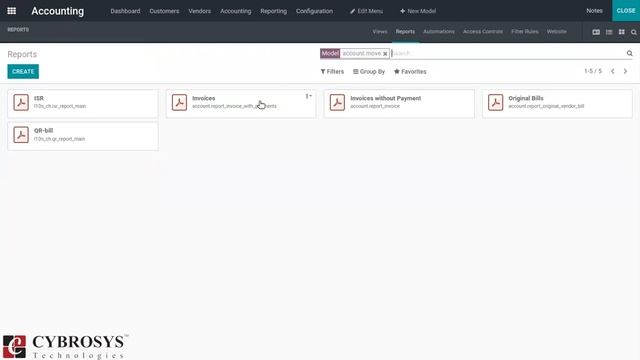Expand the Group By dropdown
640x360 pixels.
pyautogui.click(x=369, y=71)
